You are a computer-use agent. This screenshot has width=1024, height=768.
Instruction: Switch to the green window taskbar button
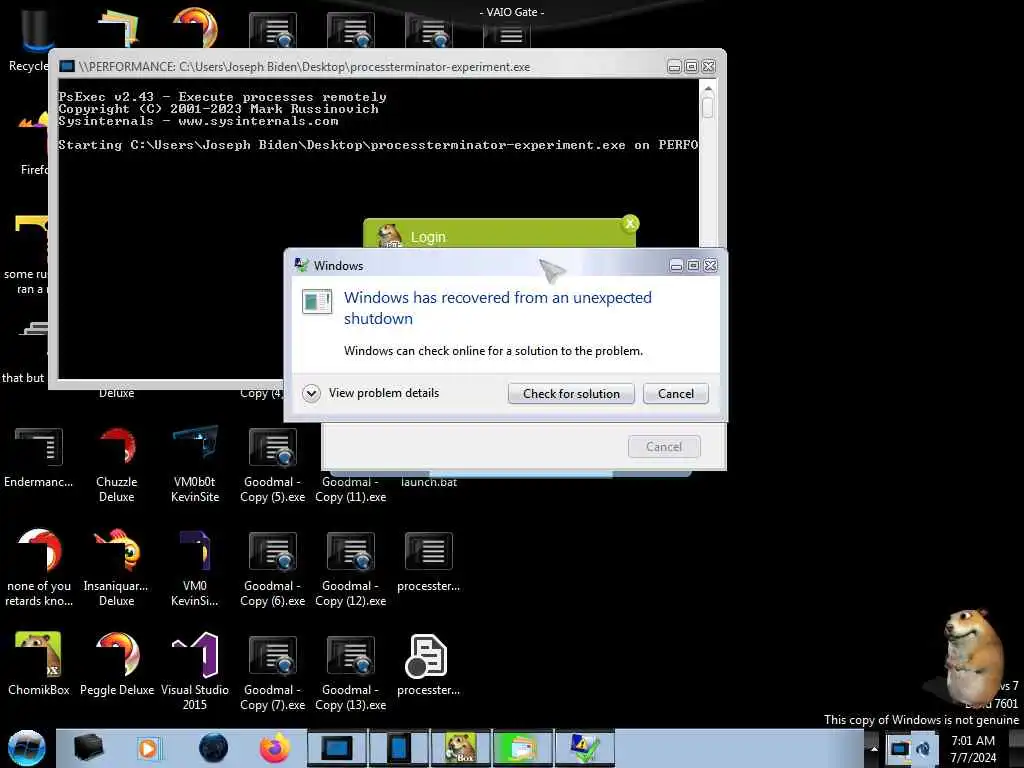(522, 748)
